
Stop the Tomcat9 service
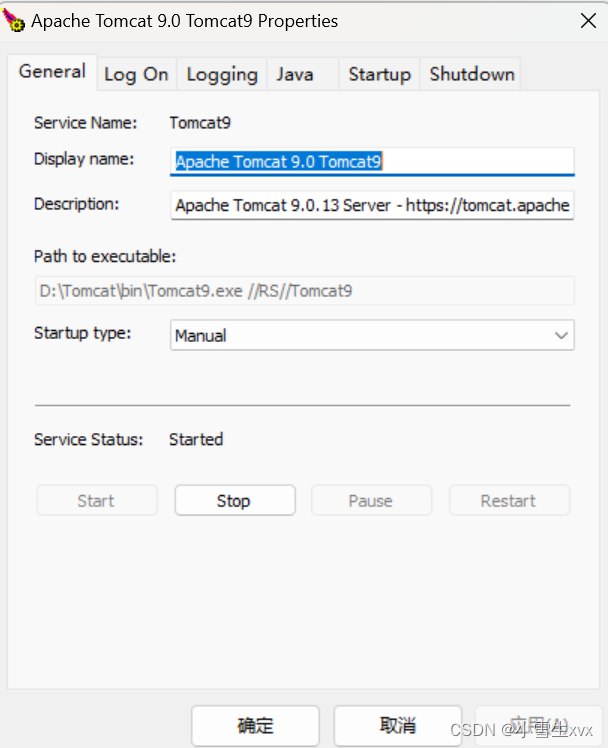(x=235, y=500)
